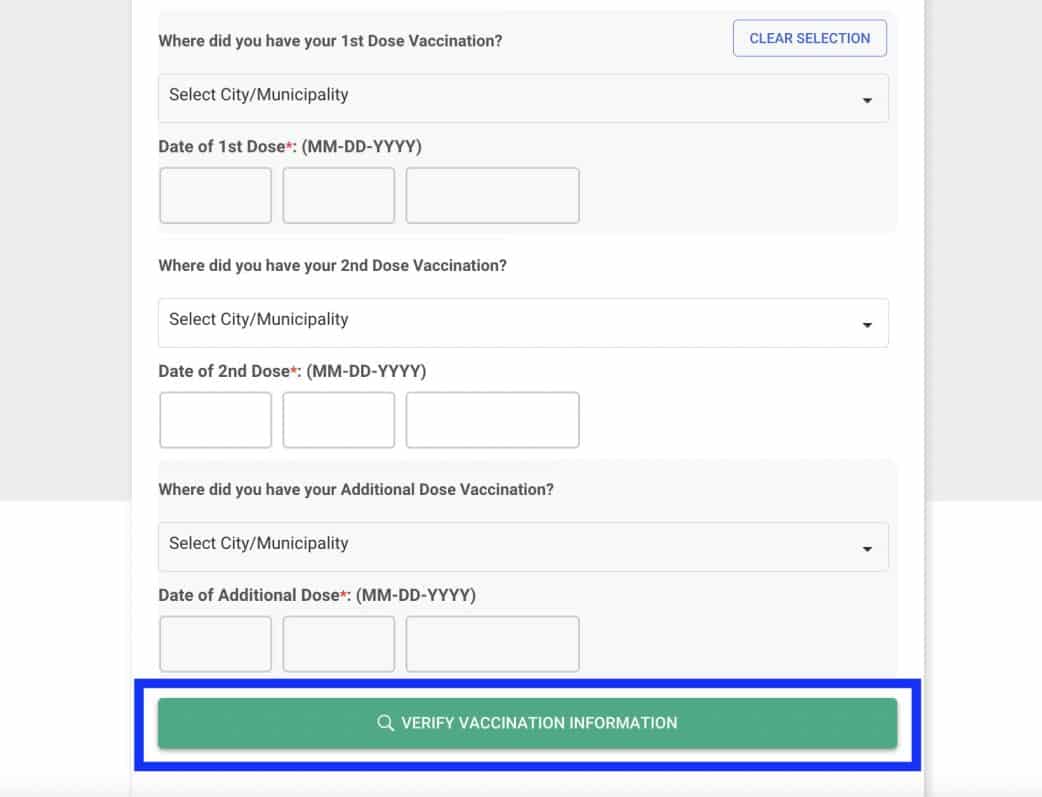Click the magnifier icon on the verify button
This screenshot has width=1042, height=797.
point(385,723)
